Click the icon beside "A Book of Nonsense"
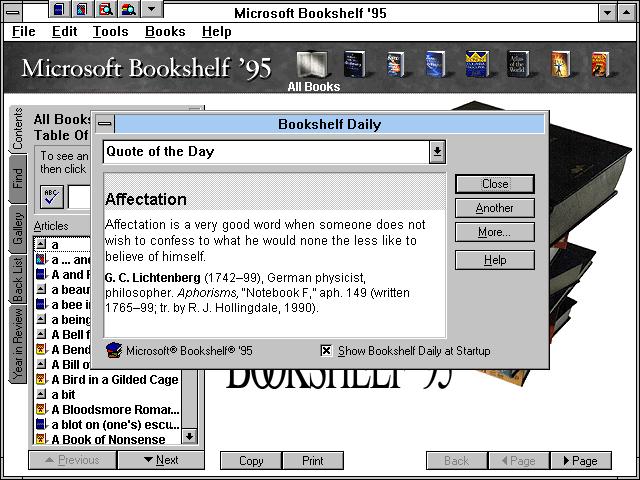Image resolution: width=640 pixels, height=480 pixels. click(41, 439)
